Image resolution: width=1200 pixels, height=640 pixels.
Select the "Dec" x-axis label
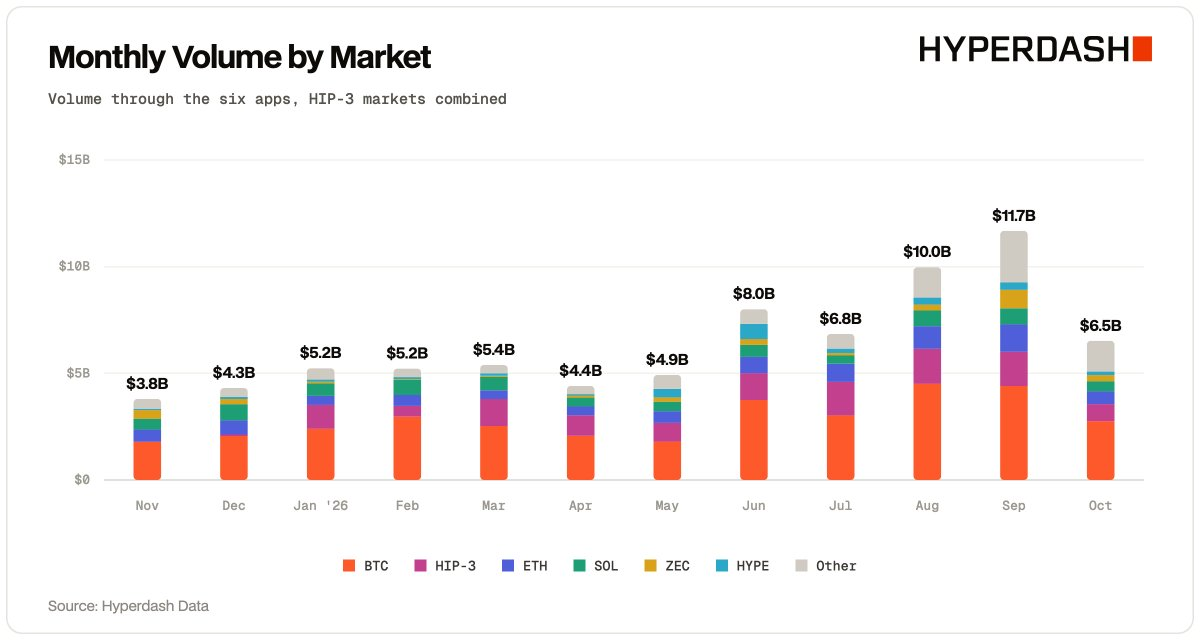pos(234,506)
